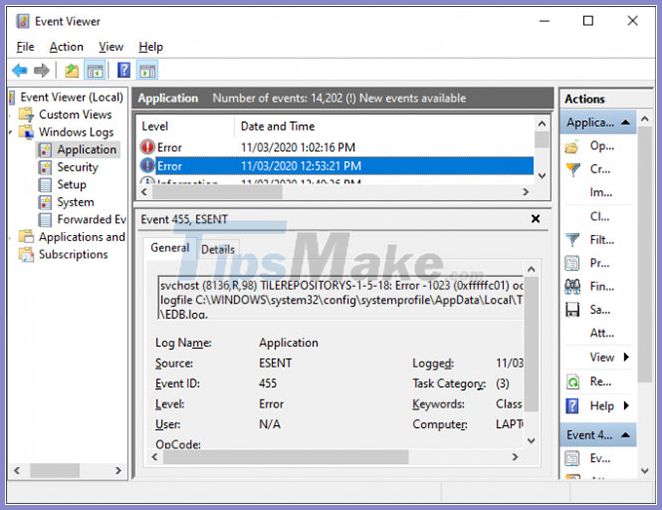
Task: Open the View menu
Action: [111, 47]
